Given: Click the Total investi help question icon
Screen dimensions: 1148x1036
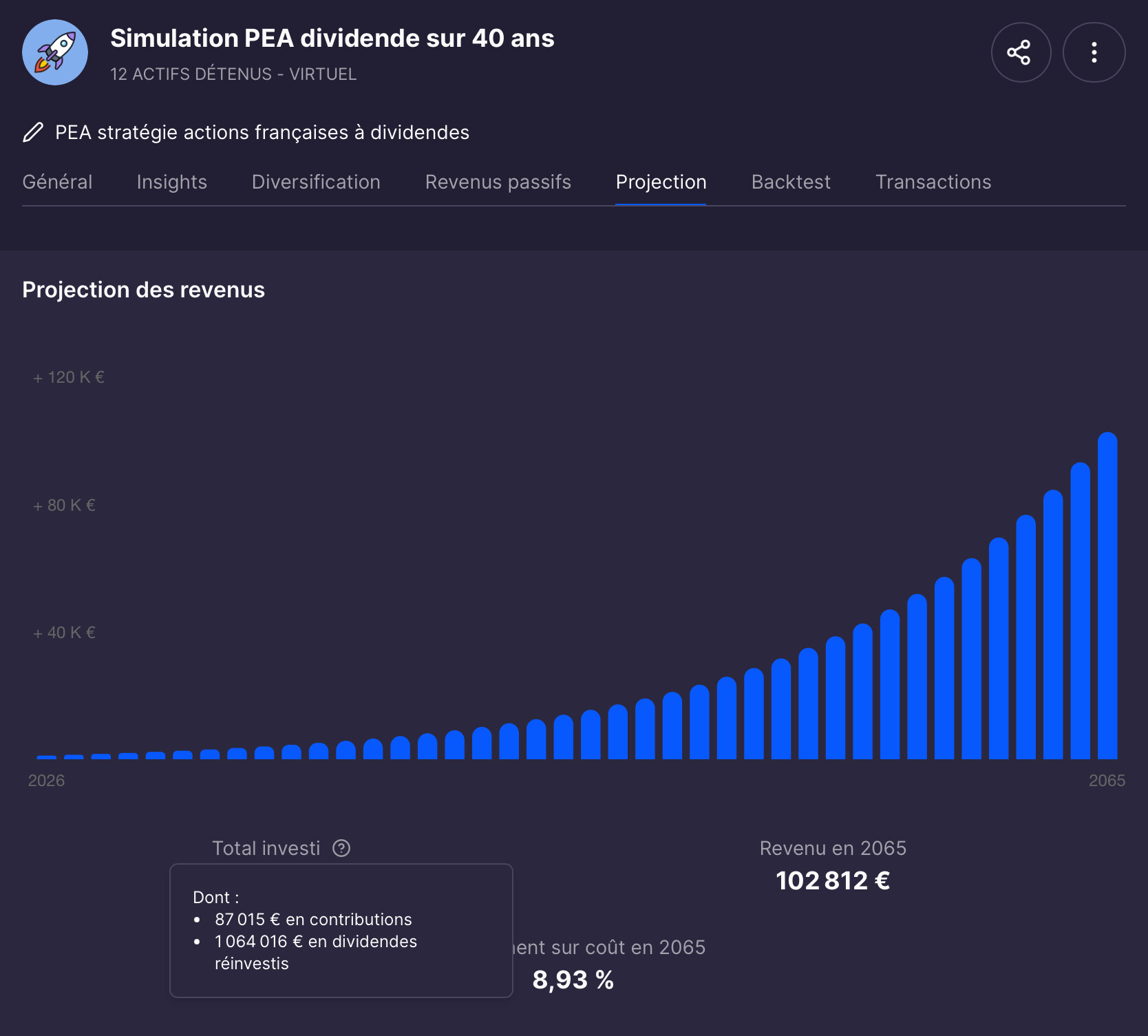Looking at the screenshot, I should pos(341,848).
